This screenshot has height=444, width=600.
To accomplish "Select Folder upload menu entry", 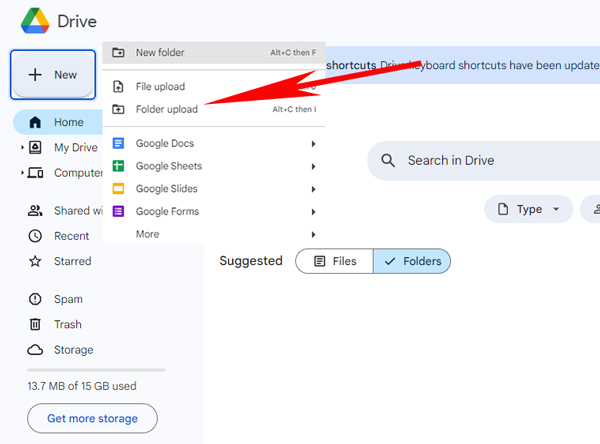I will pyautogui.click(x=214, y=109).
